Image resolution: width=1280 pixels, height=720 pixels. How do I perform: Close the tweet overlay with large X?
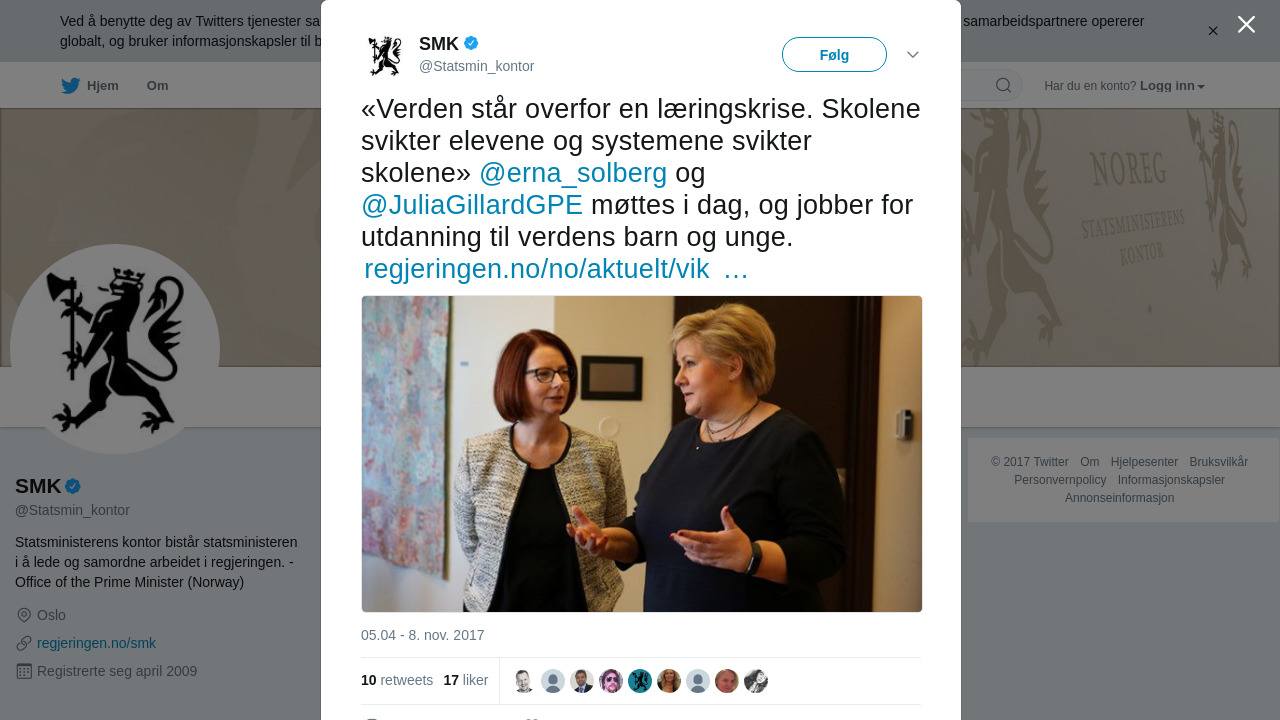(1246, 24)
